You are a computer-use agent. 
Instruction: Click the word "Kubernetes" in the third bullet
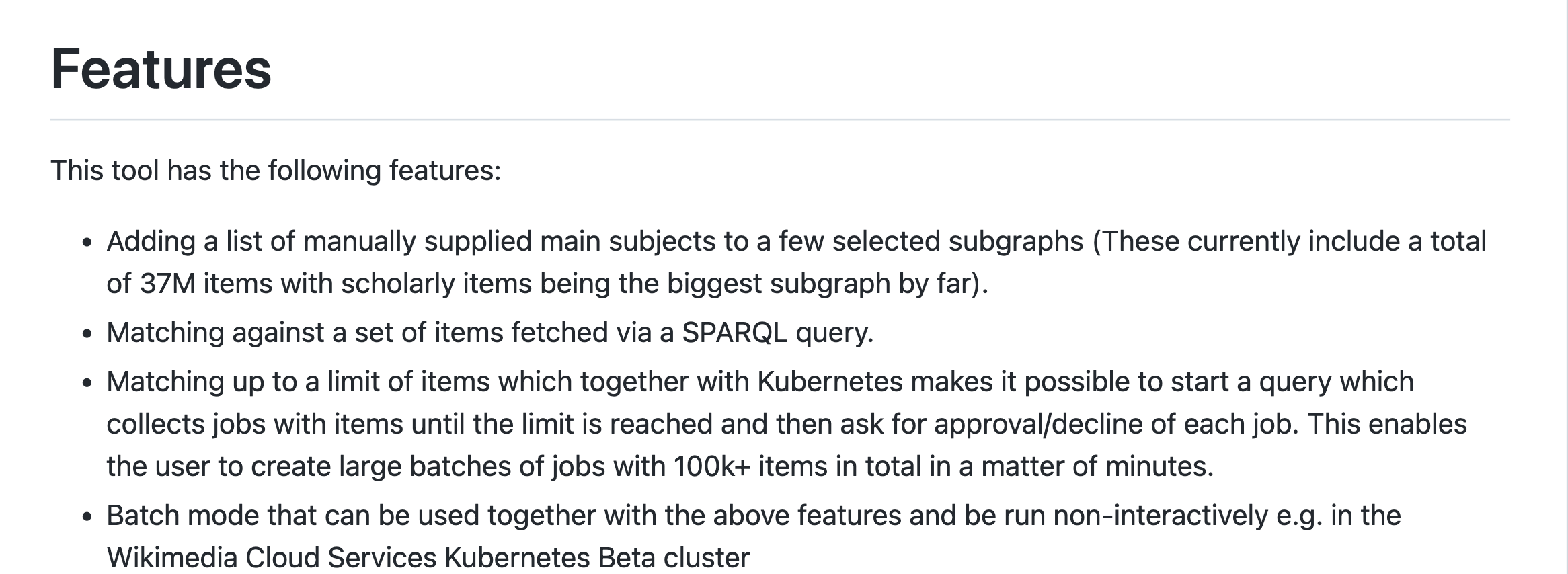click(830, 382)
